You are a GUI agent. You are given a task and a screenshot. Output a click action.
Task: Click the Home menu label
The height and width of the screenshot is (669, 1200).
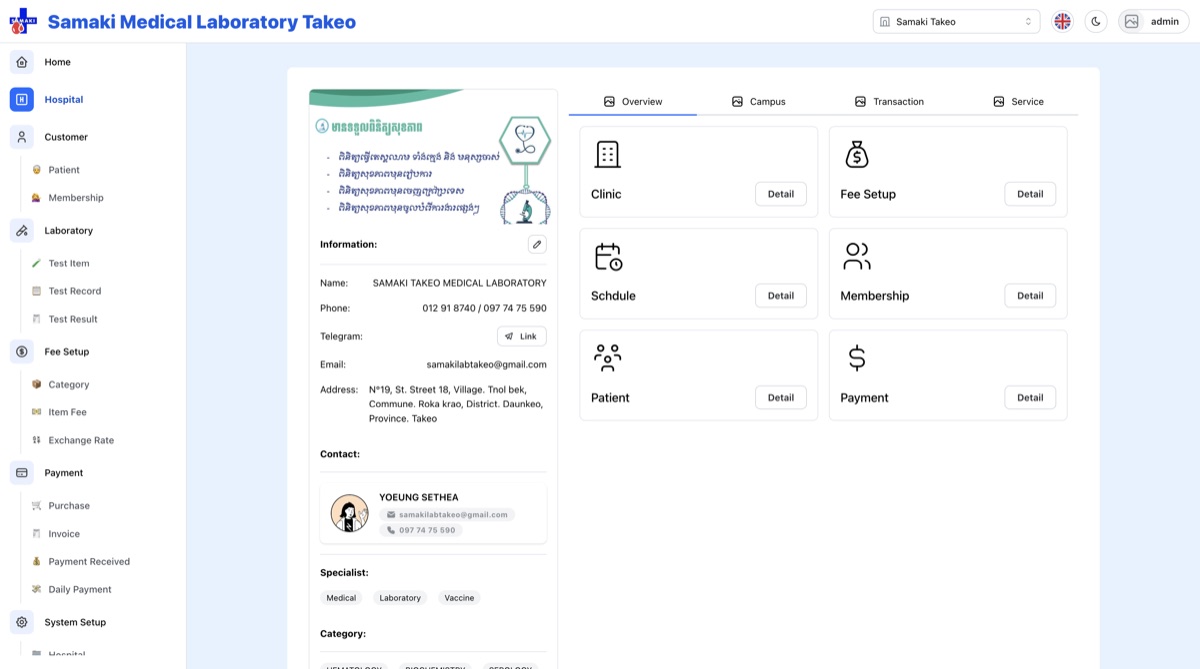click(x=57, y=62)
